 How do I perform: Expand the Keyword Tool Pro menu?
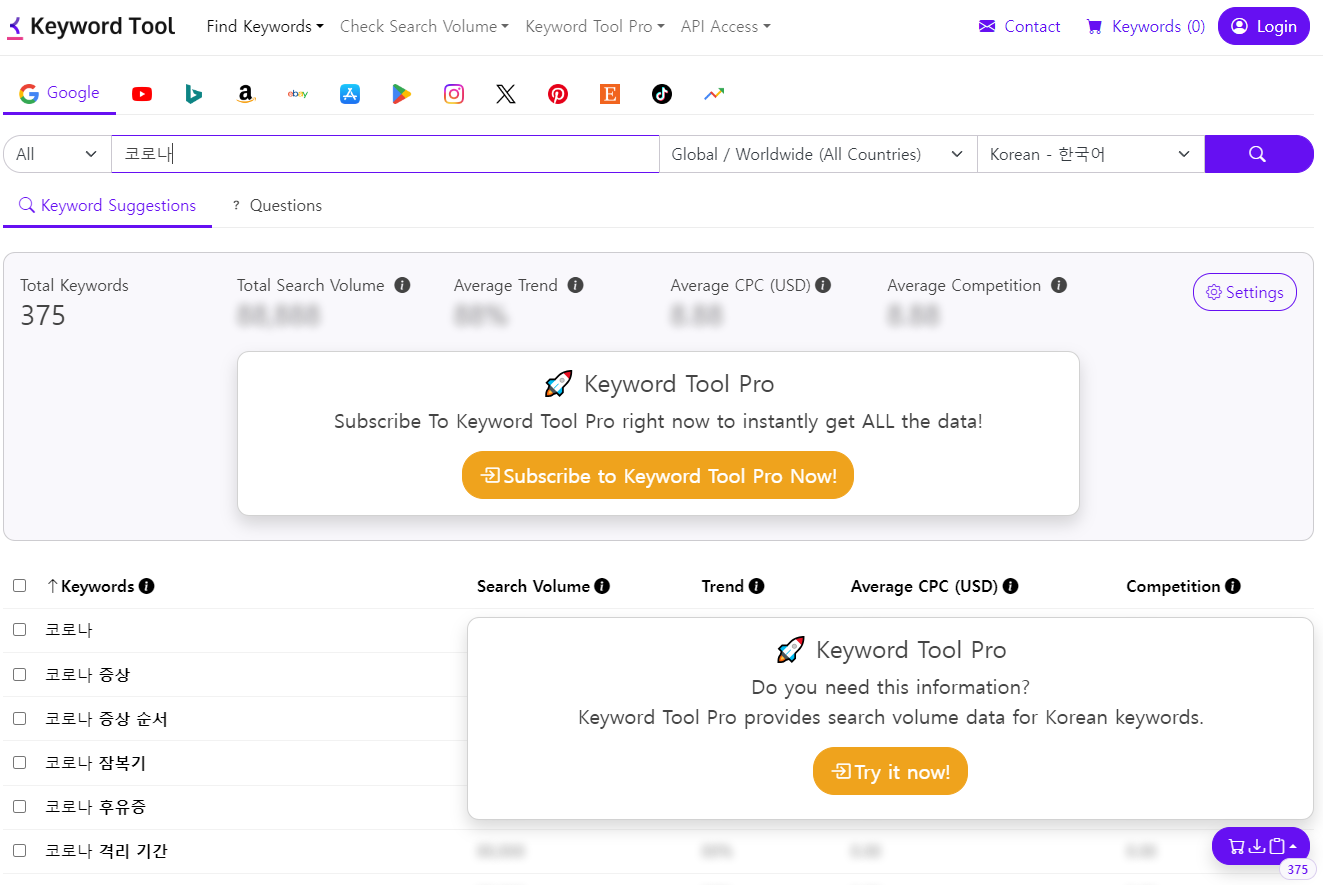595,27
